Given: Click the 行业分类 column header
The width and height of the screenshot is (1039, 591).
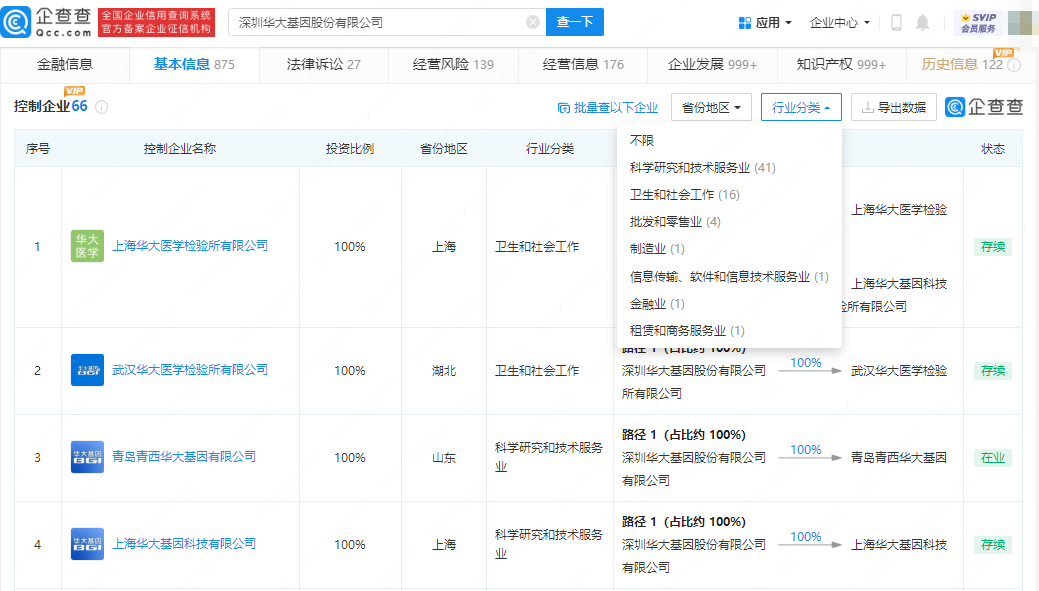Looking at the screenshot, I should coord(550,148).
